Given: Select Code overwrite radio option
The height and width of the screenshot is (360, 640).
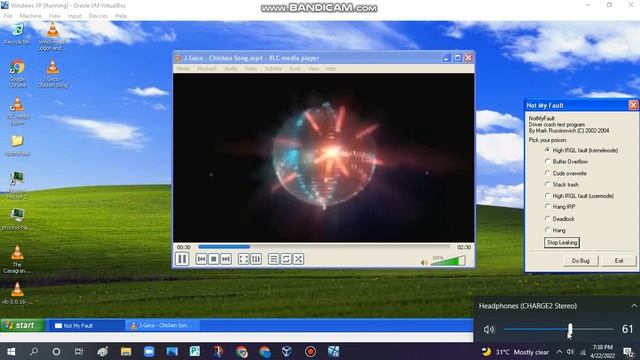Looking at the screenshot, I should pyautogui.click(x=566, y=173).
